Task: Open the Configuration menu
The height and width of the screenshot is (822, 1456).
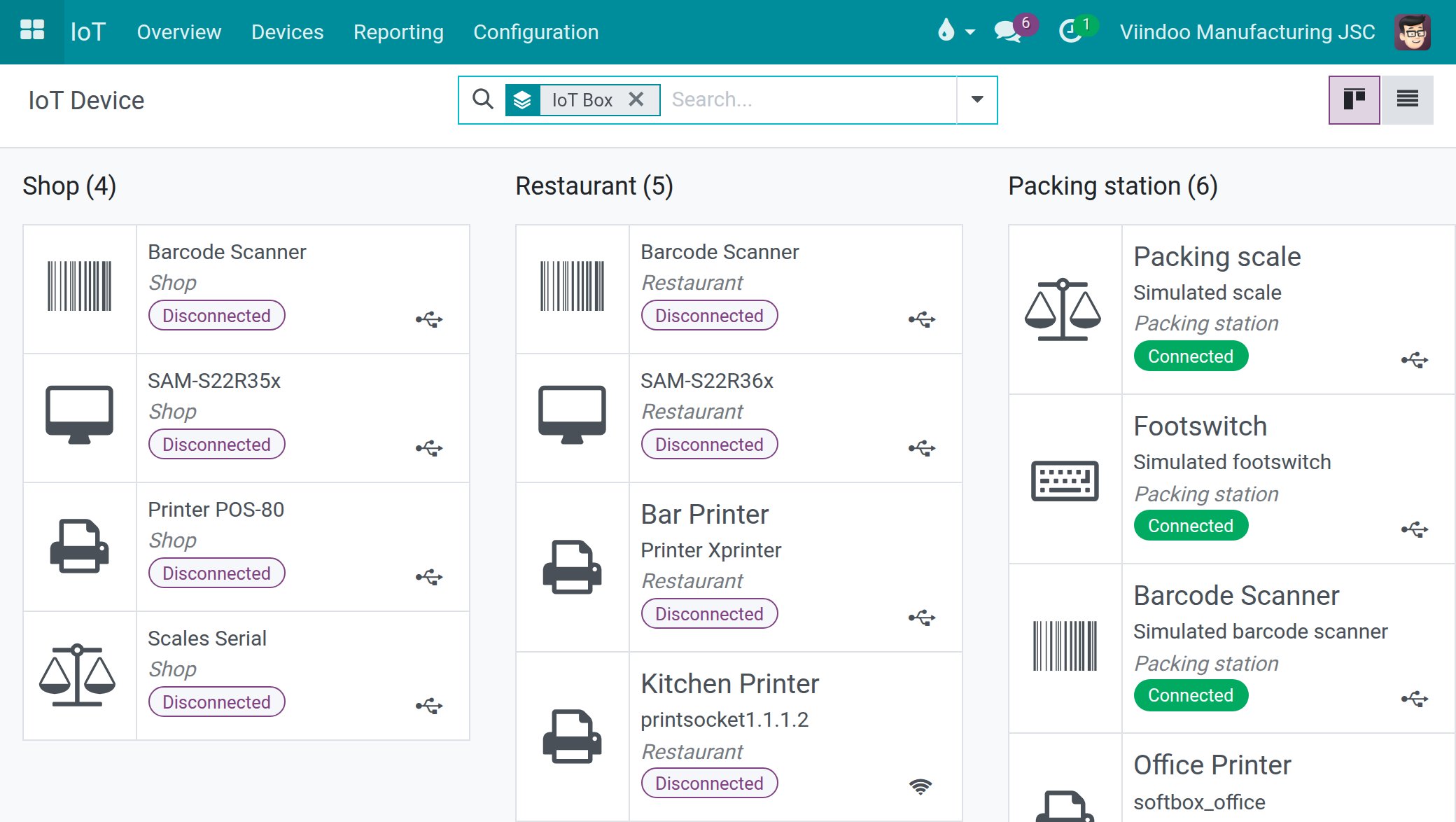Action: (536, 32)
